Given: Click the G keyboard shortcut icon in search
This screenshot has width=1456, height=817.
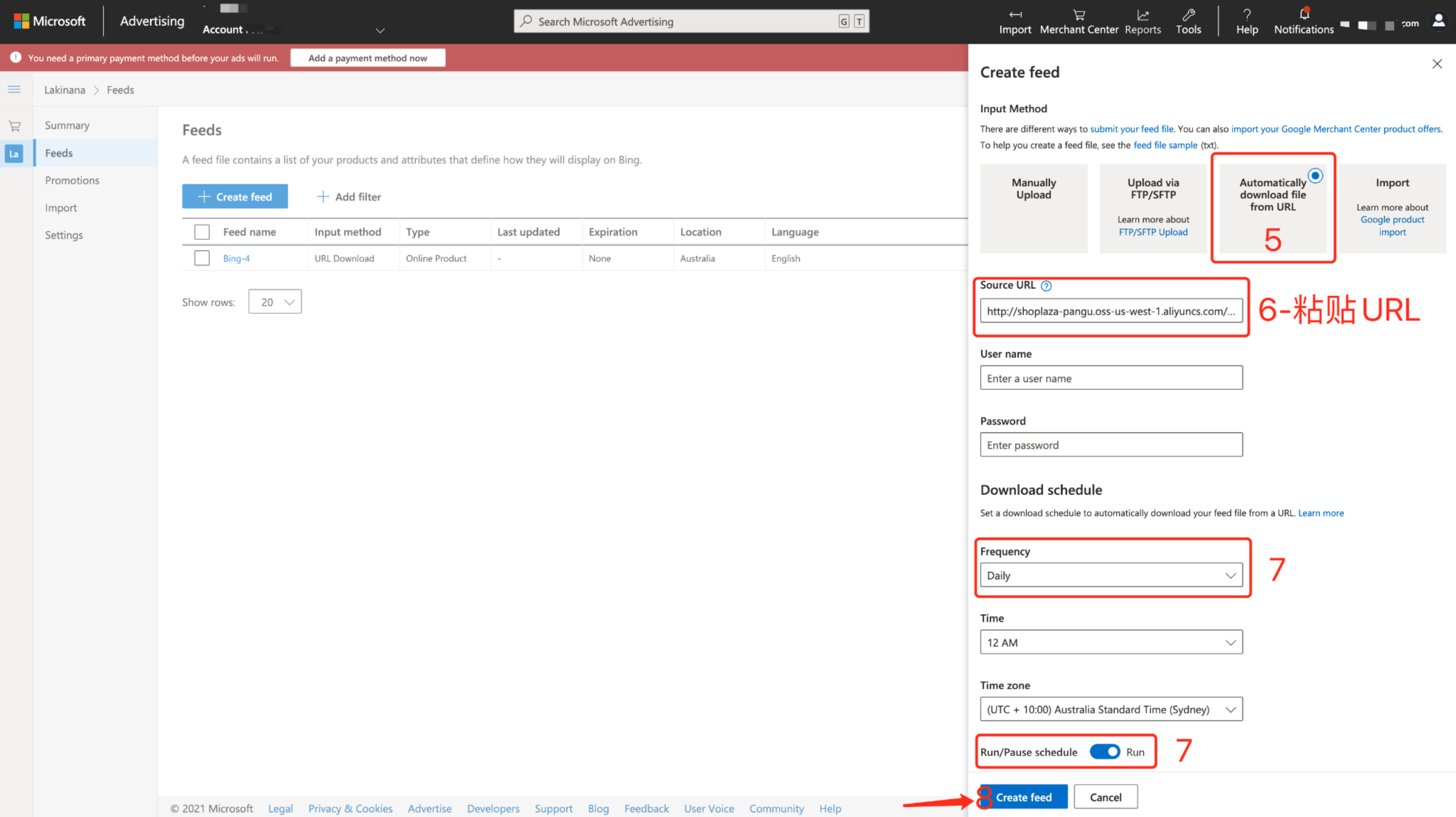Looking at the screenshot, I should [x=843, y=22].
